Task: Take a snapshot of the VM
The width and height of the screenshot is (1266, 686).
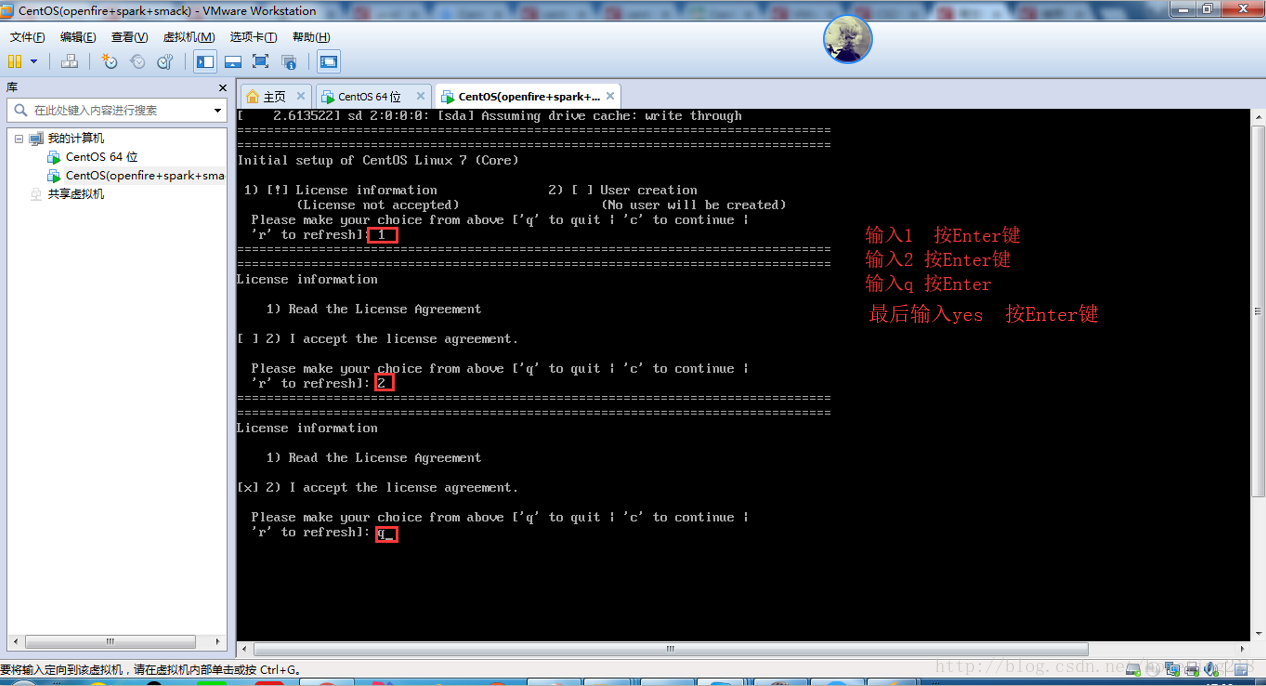Action: pyautogui.click(x=109, y=62)
